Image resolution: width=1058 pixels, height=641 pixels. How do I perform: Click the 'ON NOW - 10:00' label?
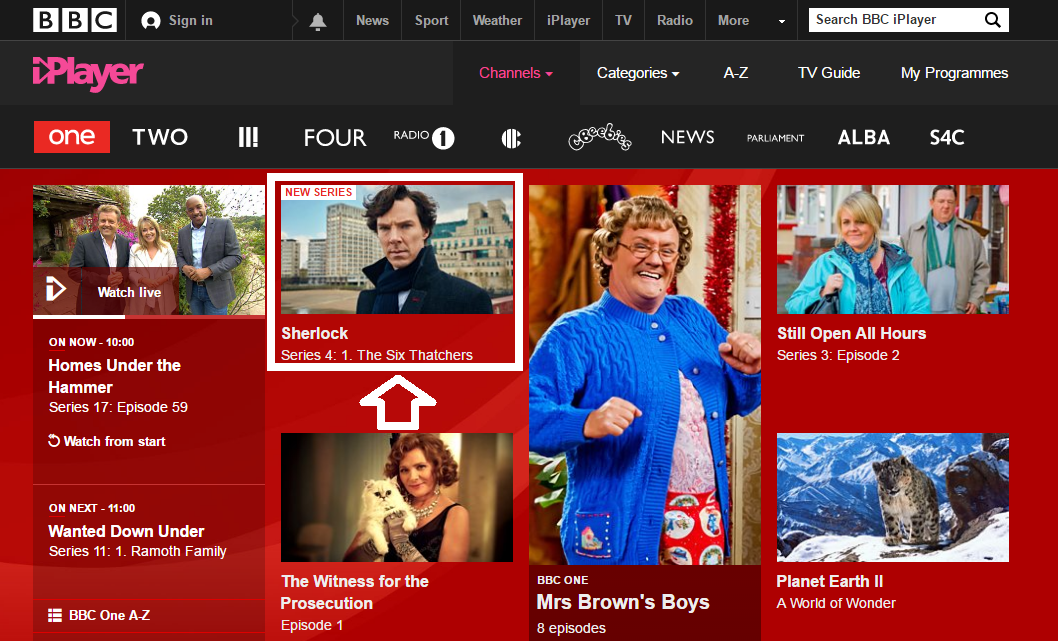91,342
